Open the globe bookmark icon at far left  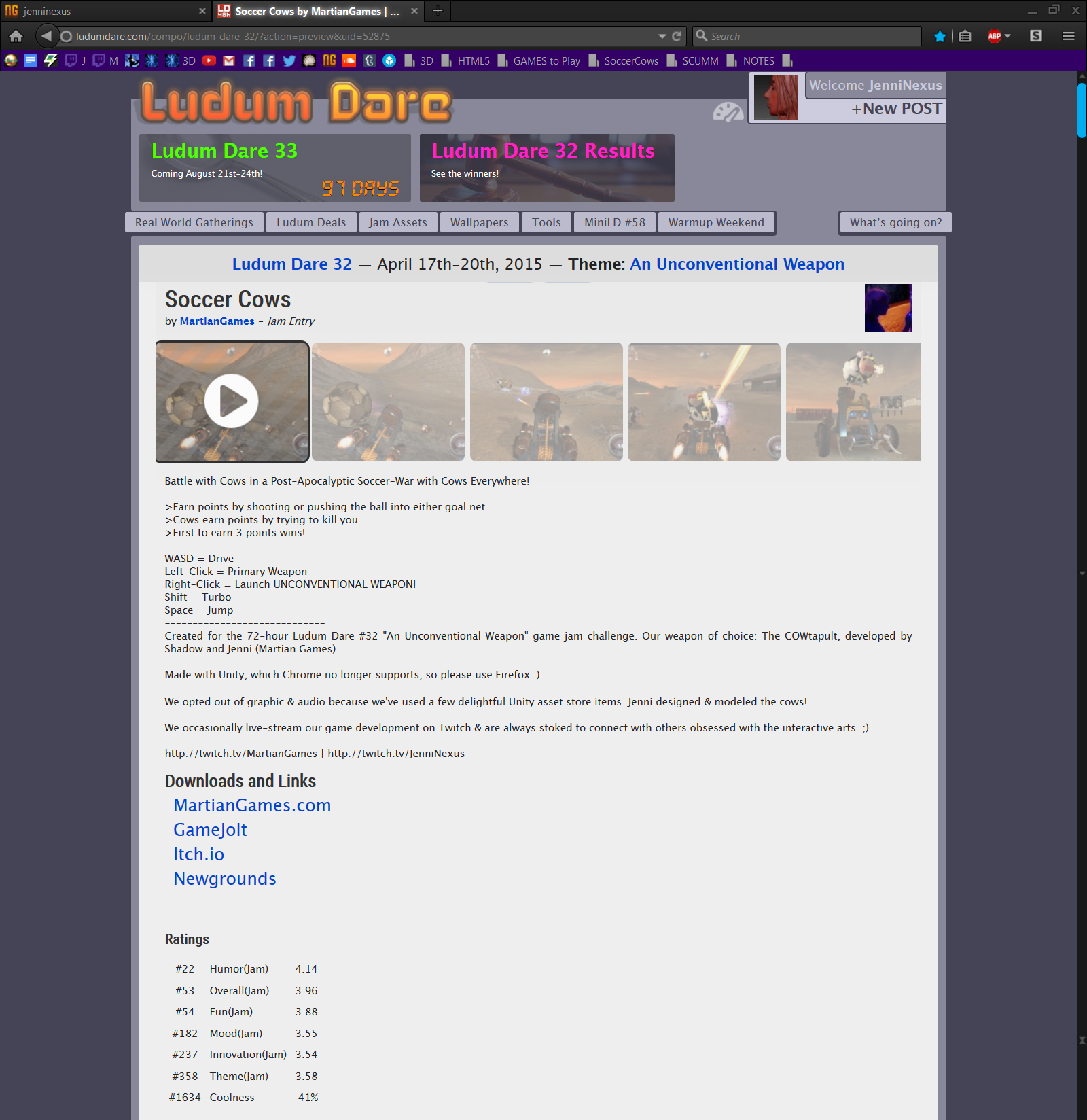click(11, 60)
